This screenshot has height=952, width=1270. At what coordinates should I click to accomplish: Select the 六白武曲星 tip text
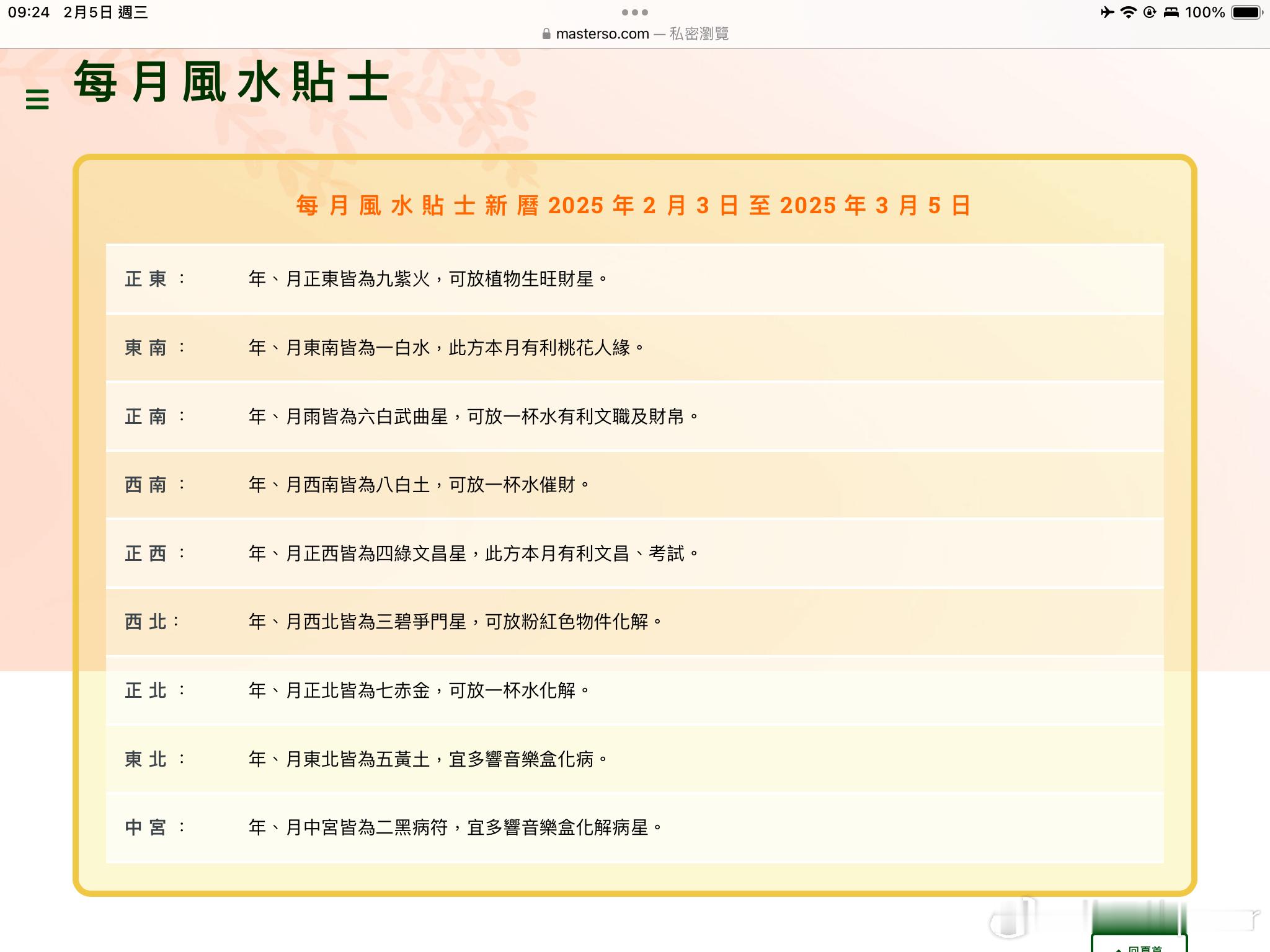474,416
